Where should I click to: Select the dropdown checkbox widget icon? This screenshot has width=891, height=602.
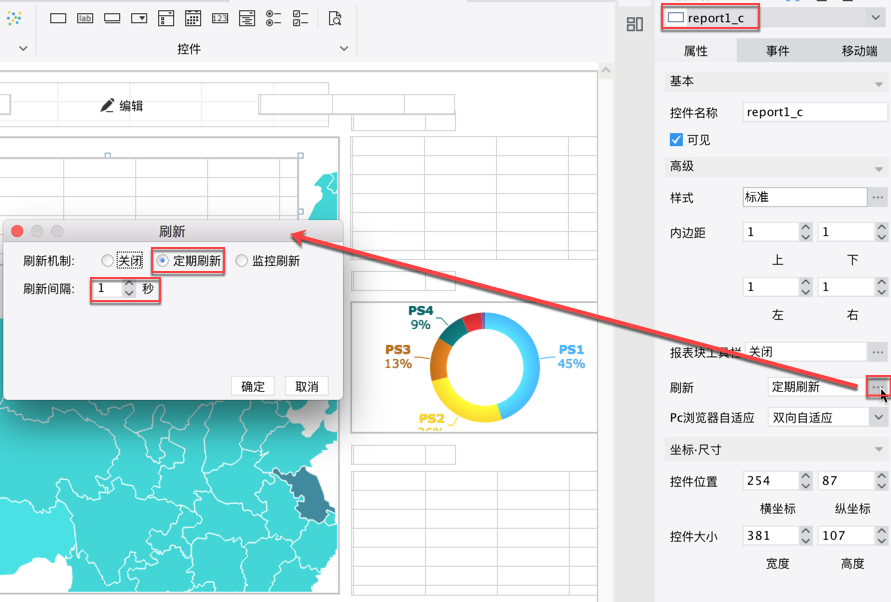(x=166, y=19)
